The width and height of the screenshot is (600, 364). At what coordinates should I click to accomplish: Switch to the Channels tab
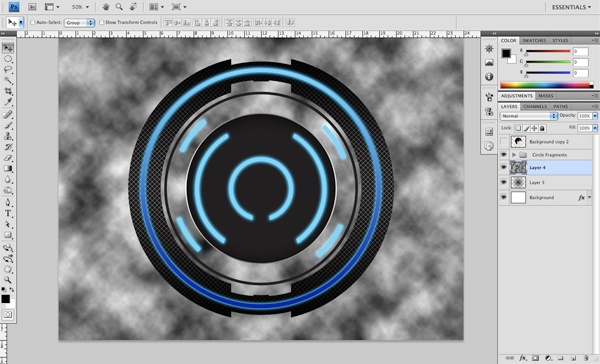pyautogui.click(x=535, y=106)
